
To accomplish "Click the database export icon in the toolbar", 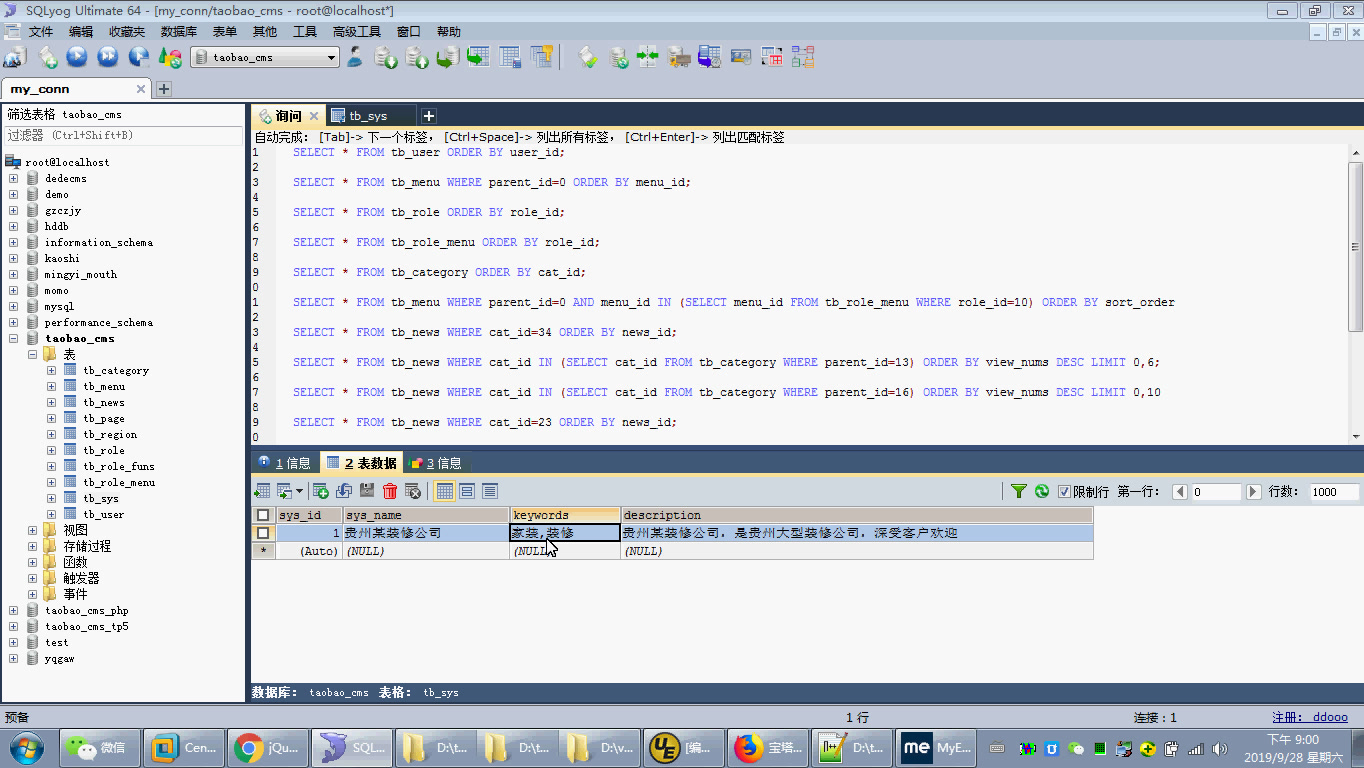I will click(388, 57).
